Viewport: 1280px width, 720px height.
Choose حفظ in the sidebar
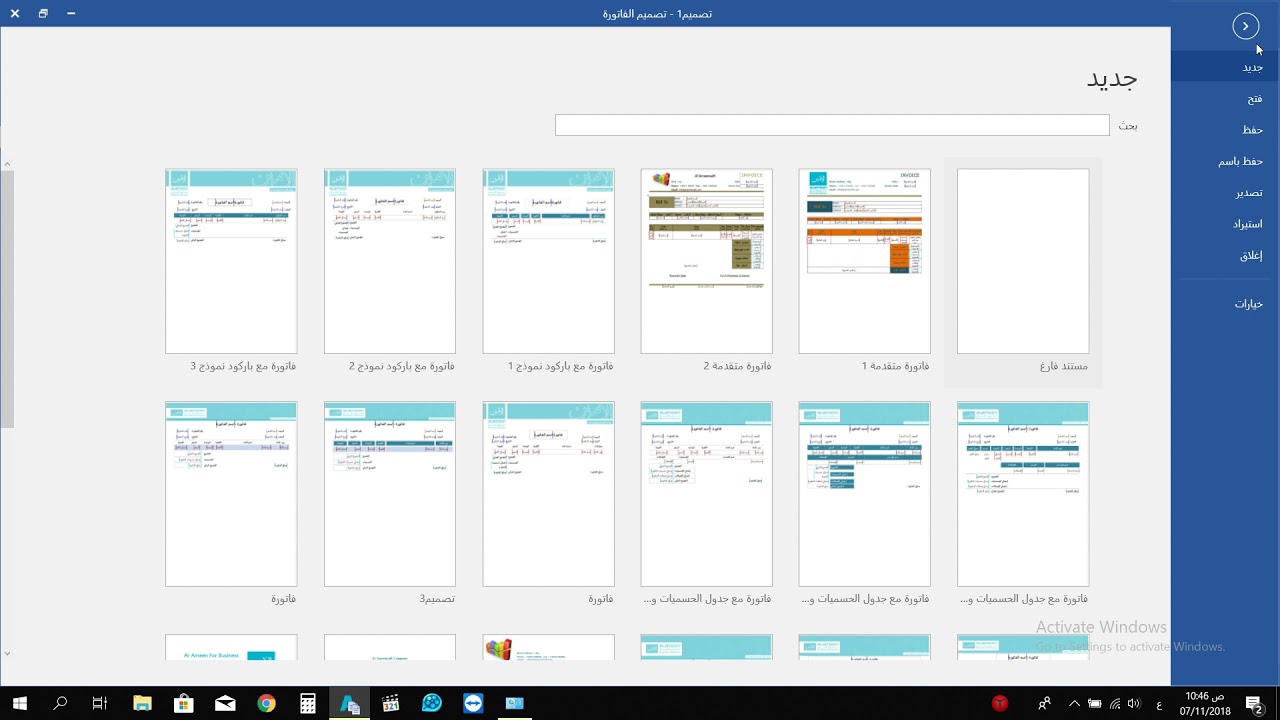(x=1225, y=130)
